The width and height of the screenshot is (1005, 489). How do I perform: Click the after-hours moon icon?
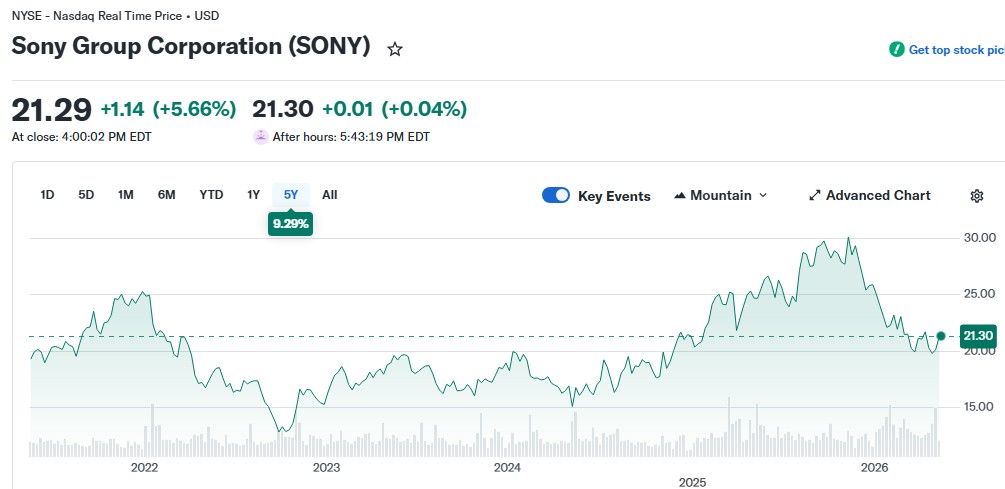tap(260, 137)
